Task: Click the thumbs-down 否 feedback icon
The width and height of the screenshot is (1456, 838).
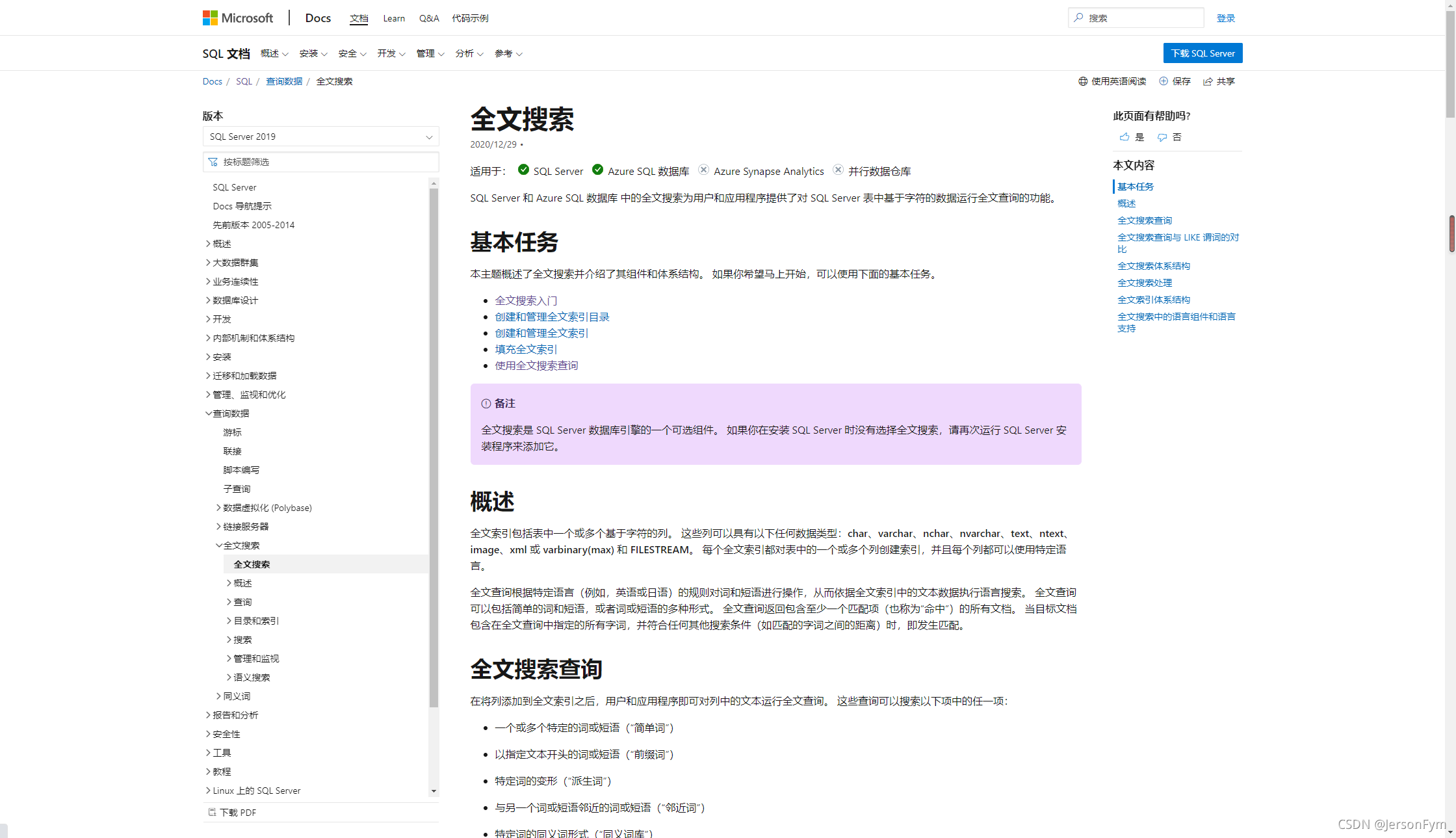Action: coord(1162,137)
